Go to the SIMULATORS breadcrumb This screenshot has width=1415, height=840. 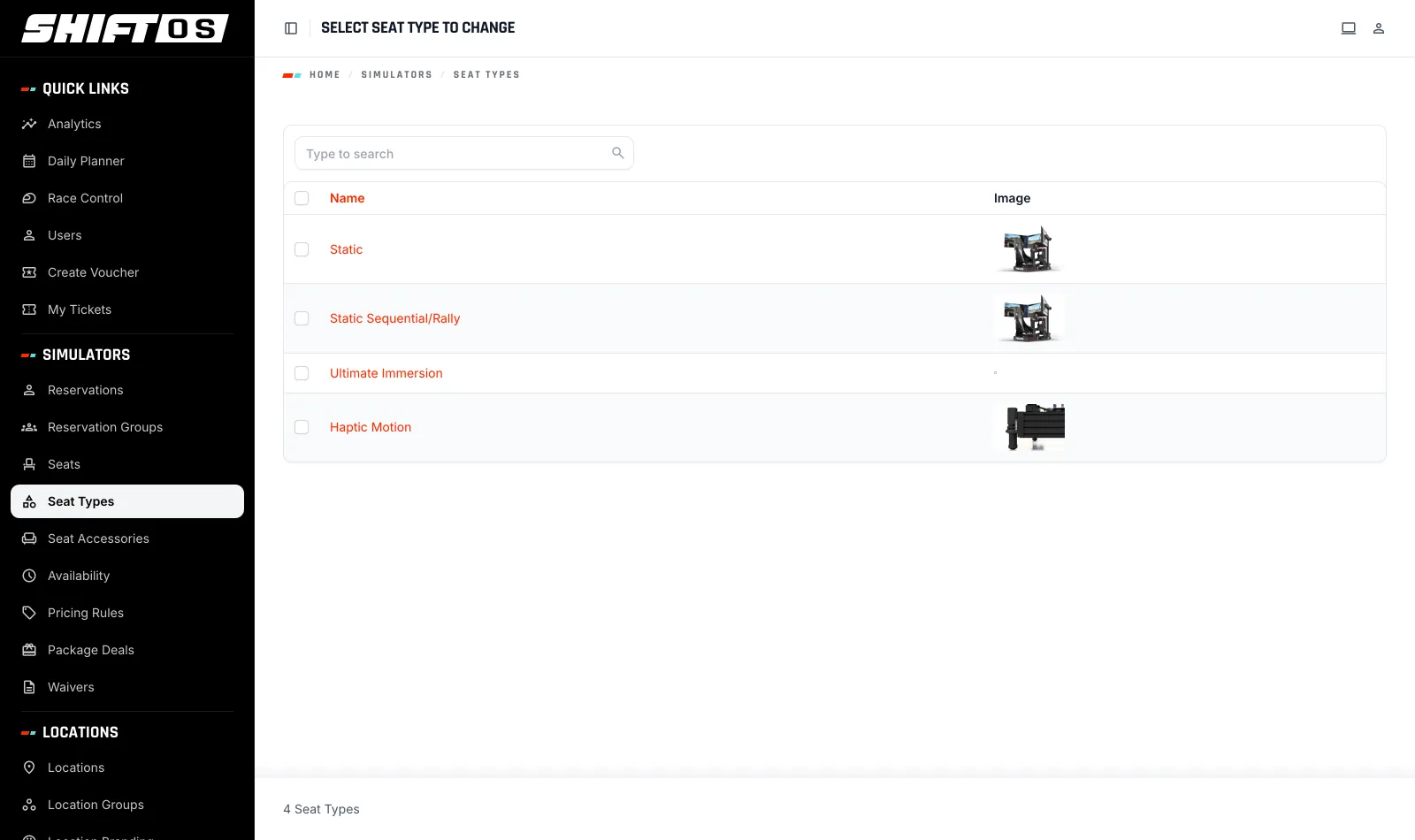396,75
